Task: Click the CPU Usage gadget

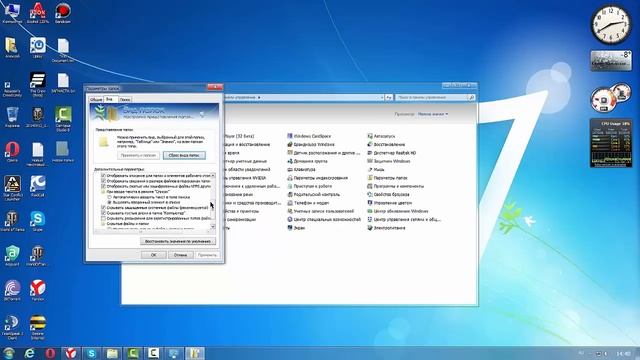Action: [611, 143]
